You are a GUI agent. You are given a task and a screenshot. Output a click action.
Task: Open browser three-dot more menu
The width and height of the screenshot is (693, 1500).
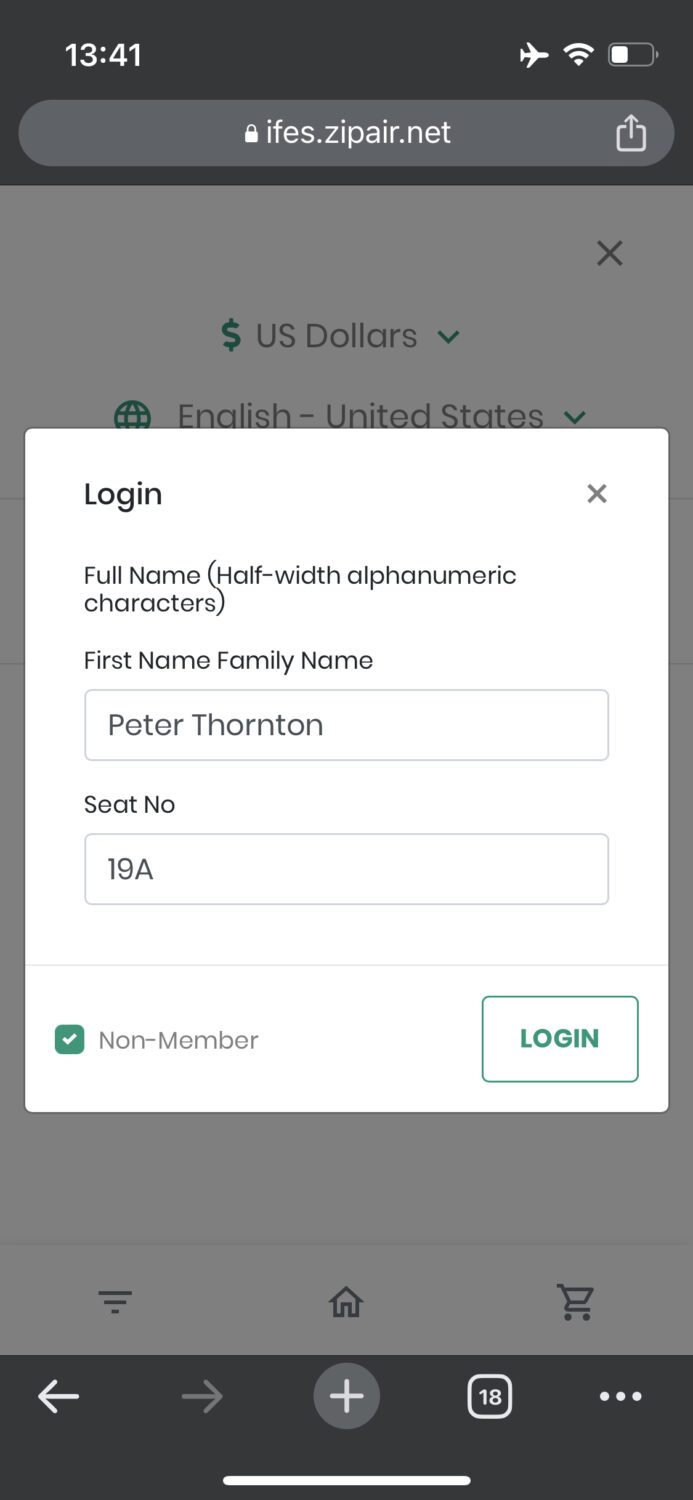[x=620, y=1396]
